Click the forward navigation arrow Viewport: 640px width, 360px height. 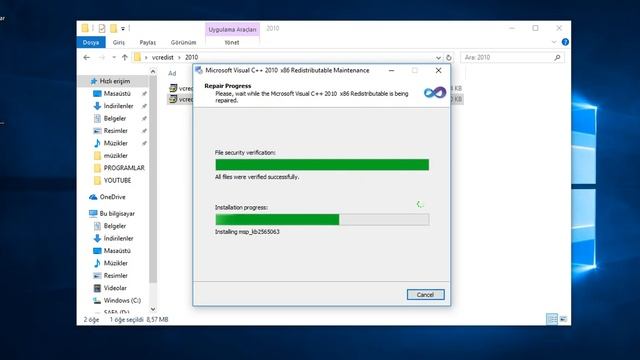(x=102, y=58)
